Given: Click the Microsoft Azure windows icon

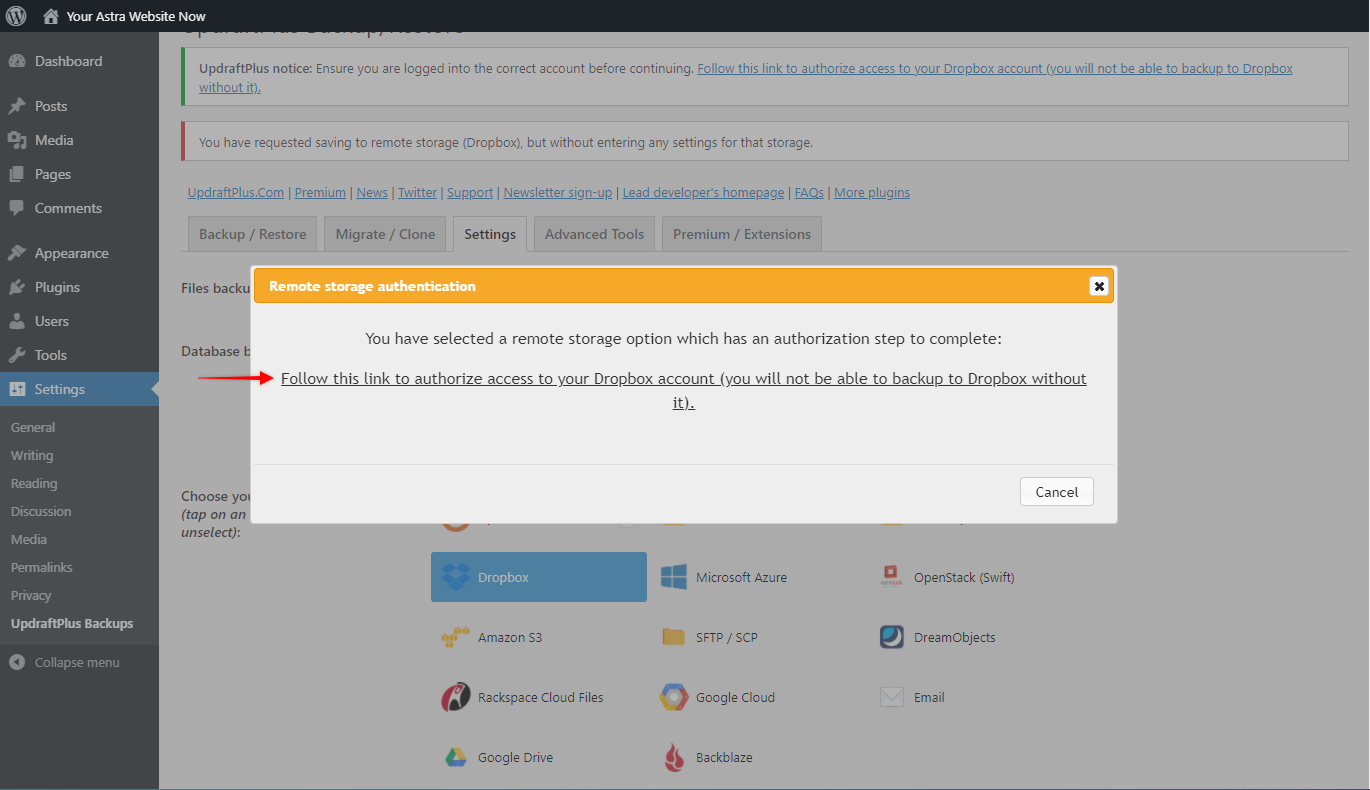Looking at the screenshot, I should tap(674, 577).
